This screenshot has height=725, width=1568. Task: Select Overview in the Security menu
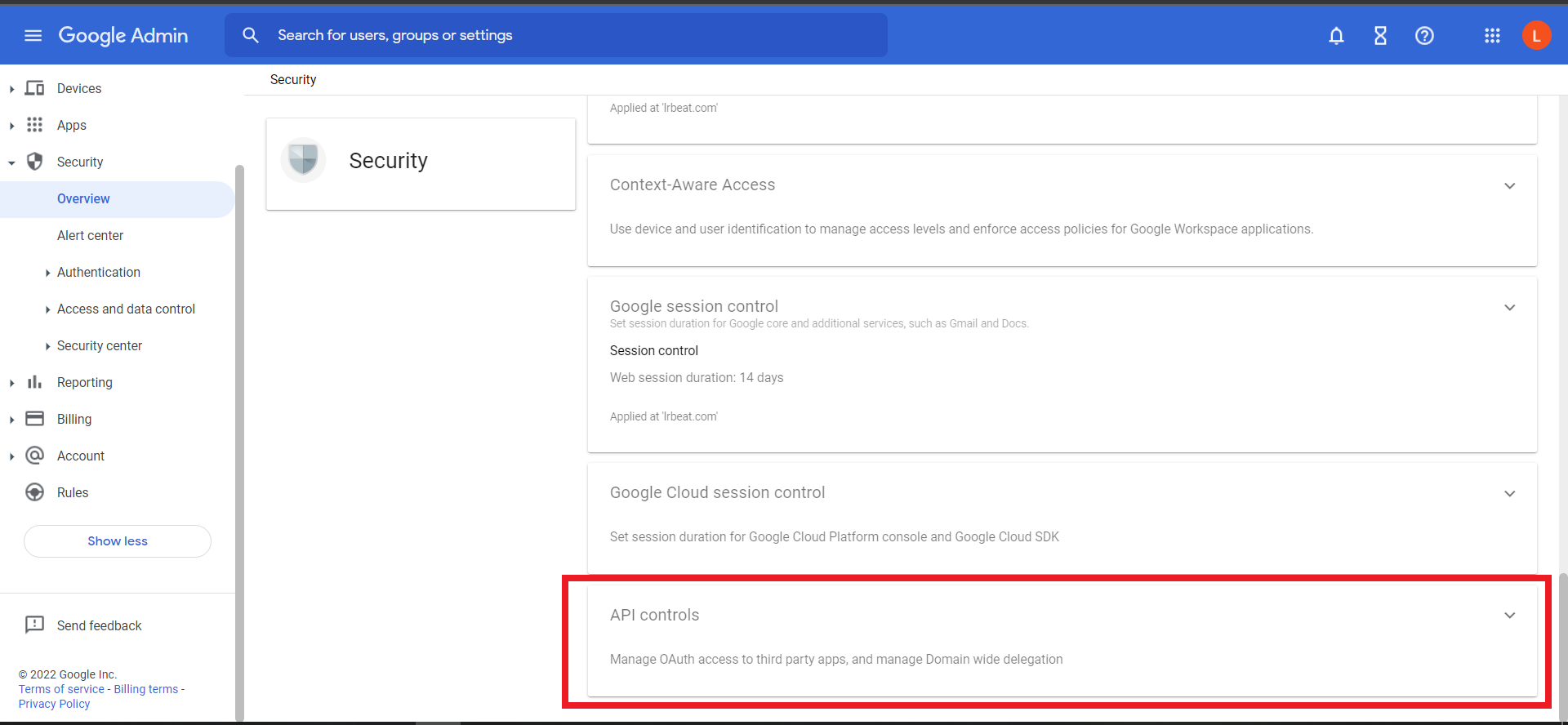(x=83, y=199)
